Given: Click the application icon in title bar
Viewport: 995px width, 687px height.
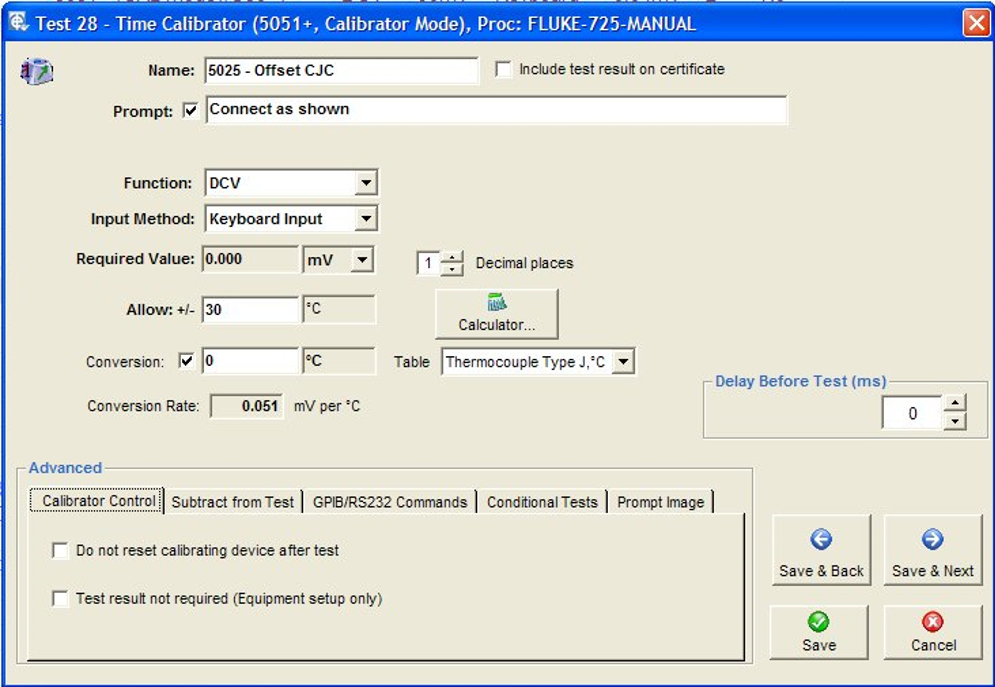Looking at the screenshot, I should (18, 22).
